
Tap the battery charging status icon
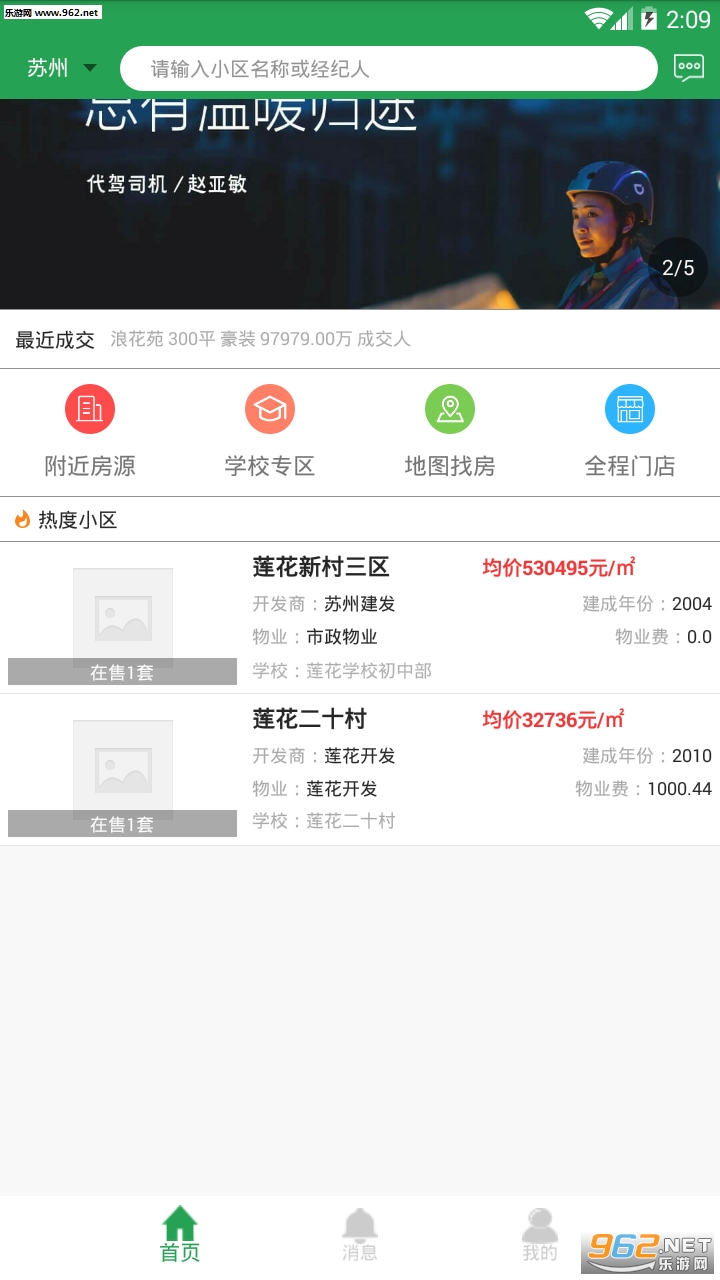pyautogui.click(x=649, y=18)
